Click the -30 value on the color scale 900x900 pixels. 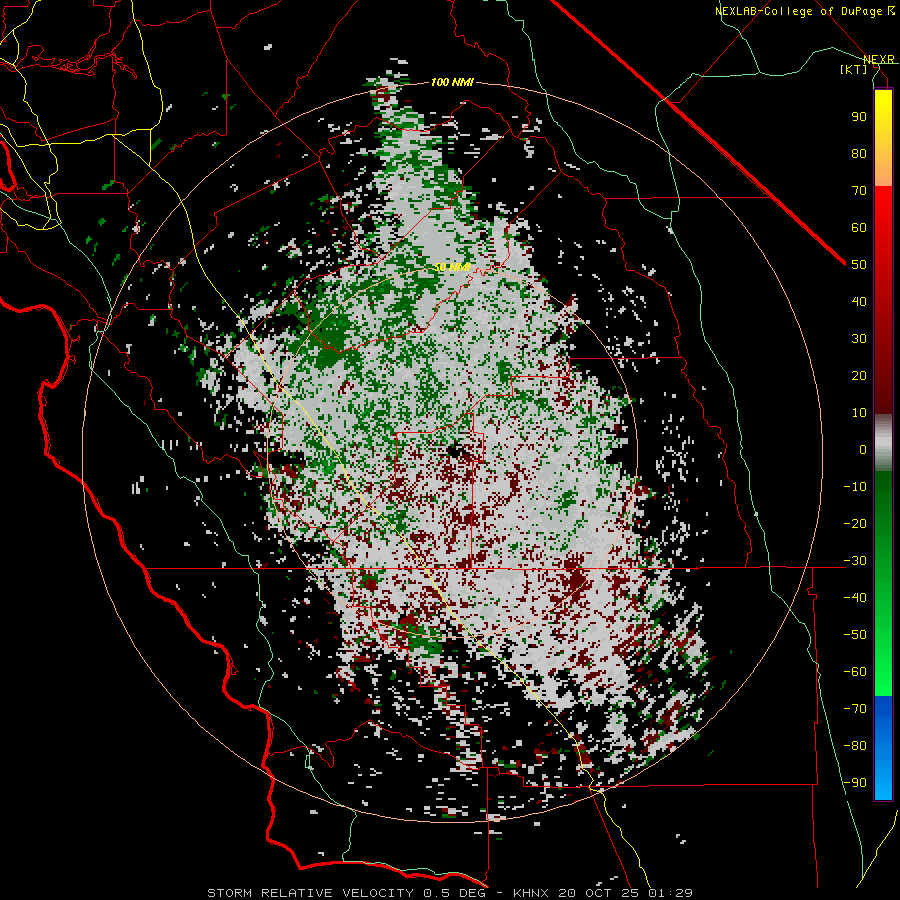pyautogui.click(x=855, y=561)
